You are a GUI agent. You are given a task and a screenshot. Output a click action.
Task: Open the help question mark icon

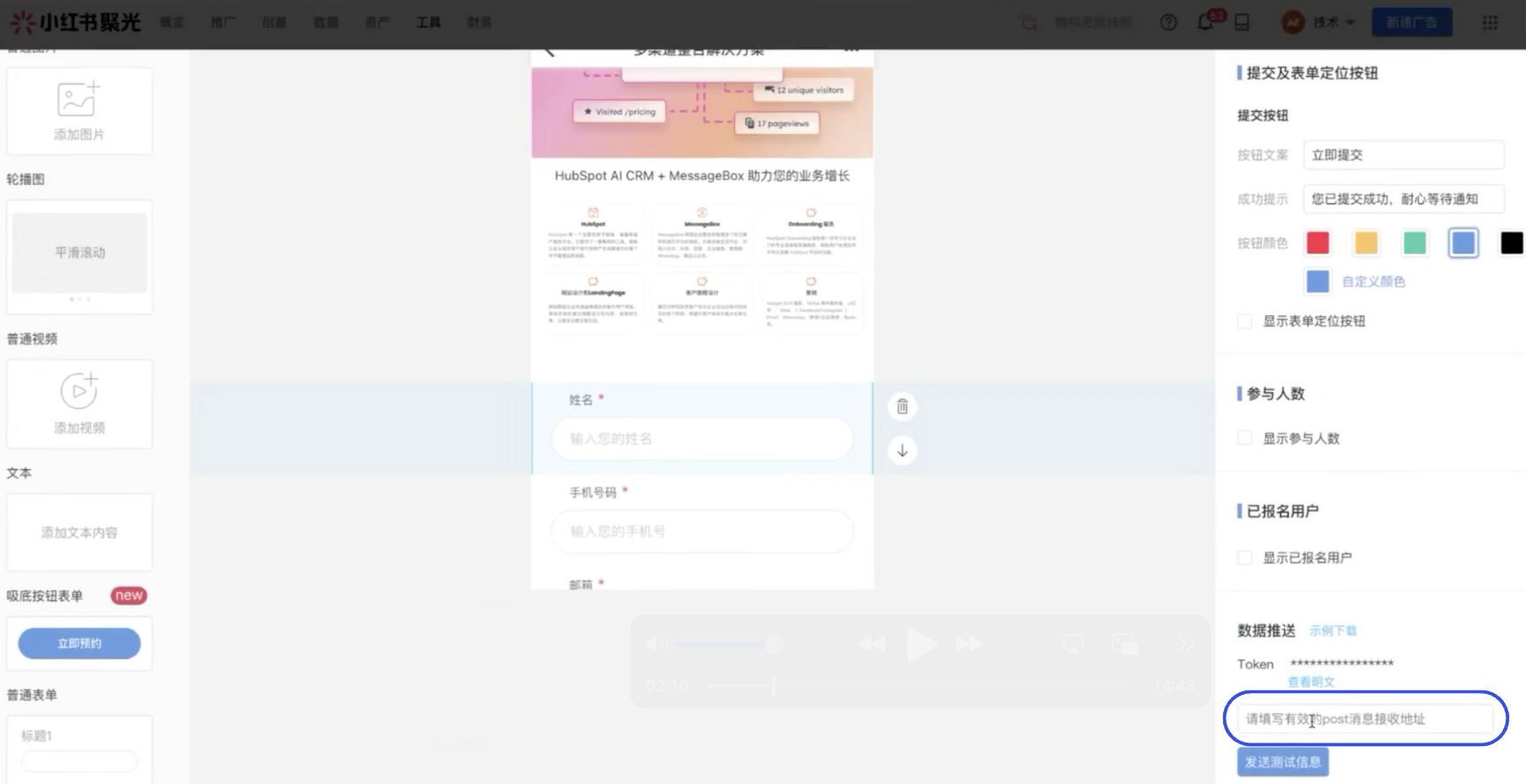(x=1168, y=22)
